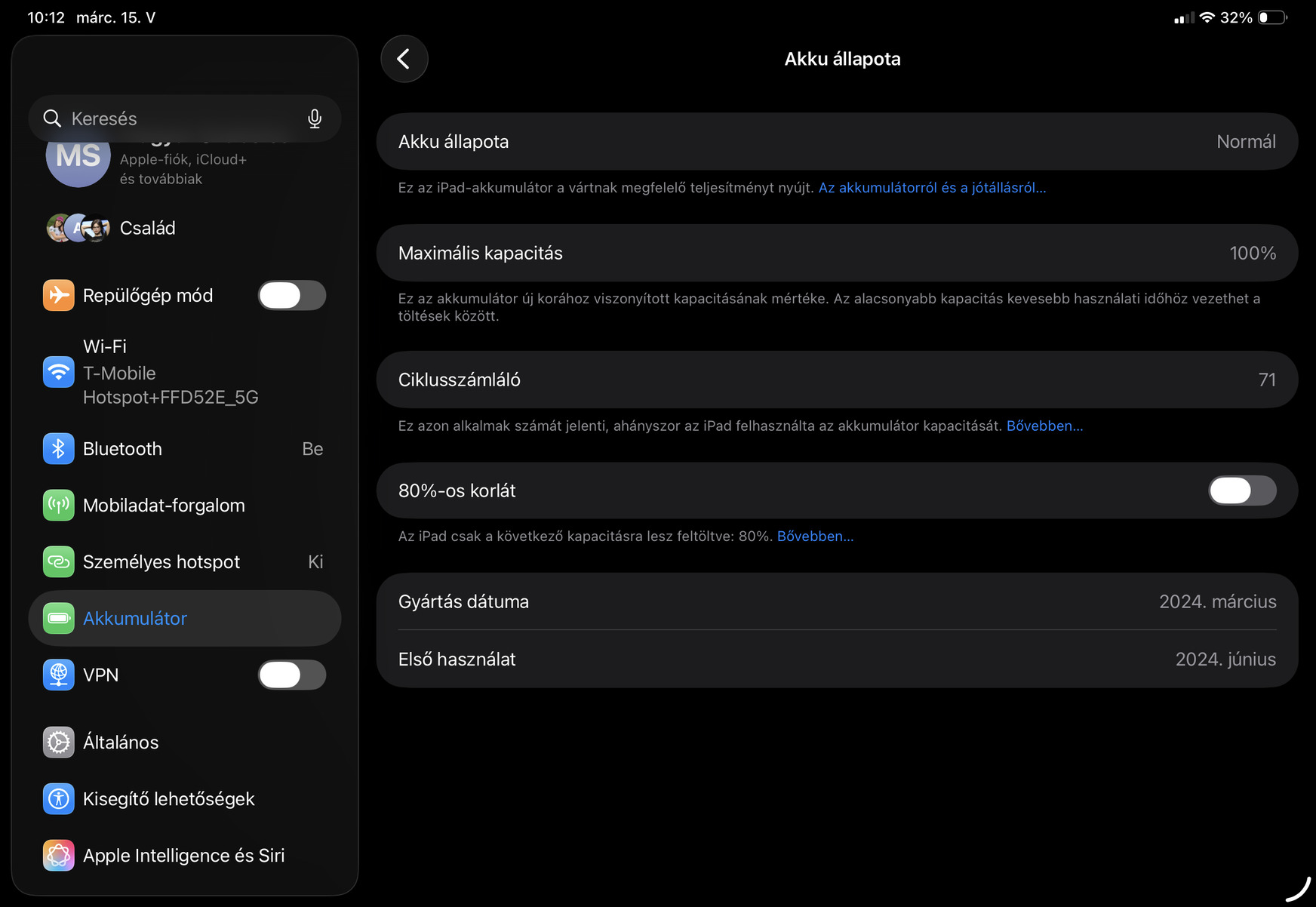Tap the microphone icon in search field
This screenshot has height=907, width=1316.
[315, 118]
